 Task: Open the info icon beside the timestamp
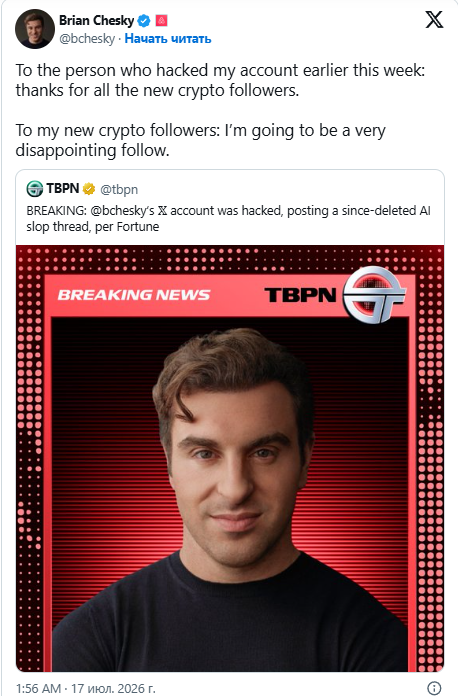(x=434, y=688)
